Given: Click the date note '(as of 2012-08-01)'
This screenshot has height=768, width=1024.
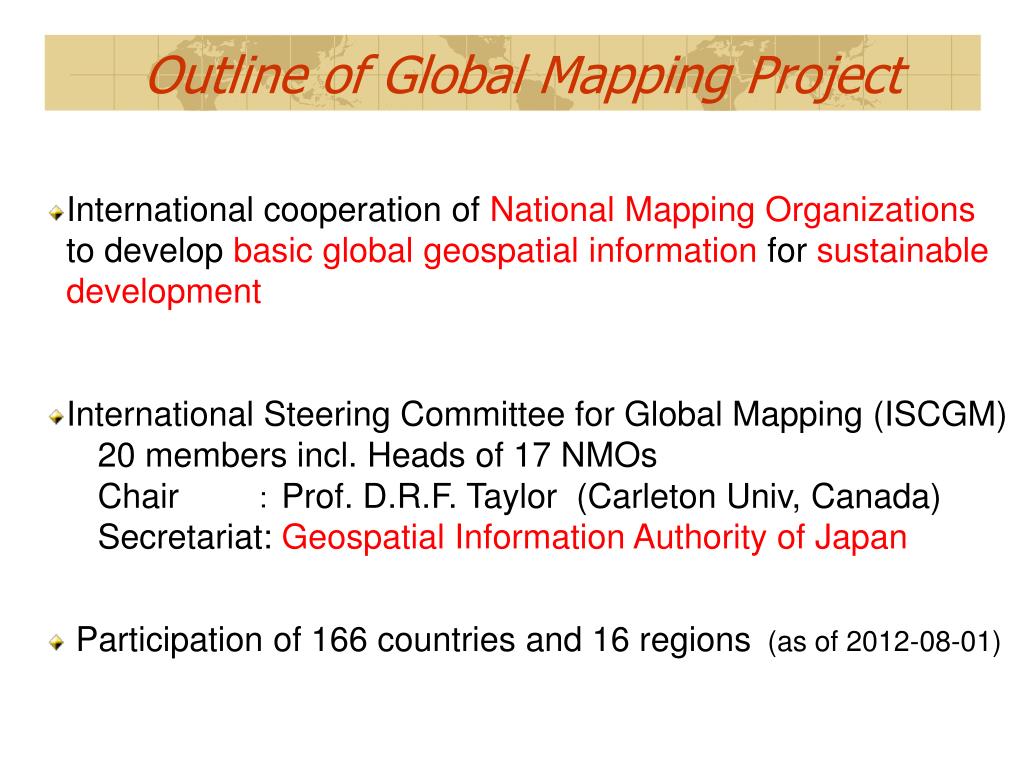Looking at the screenshot, I should 884,643.
